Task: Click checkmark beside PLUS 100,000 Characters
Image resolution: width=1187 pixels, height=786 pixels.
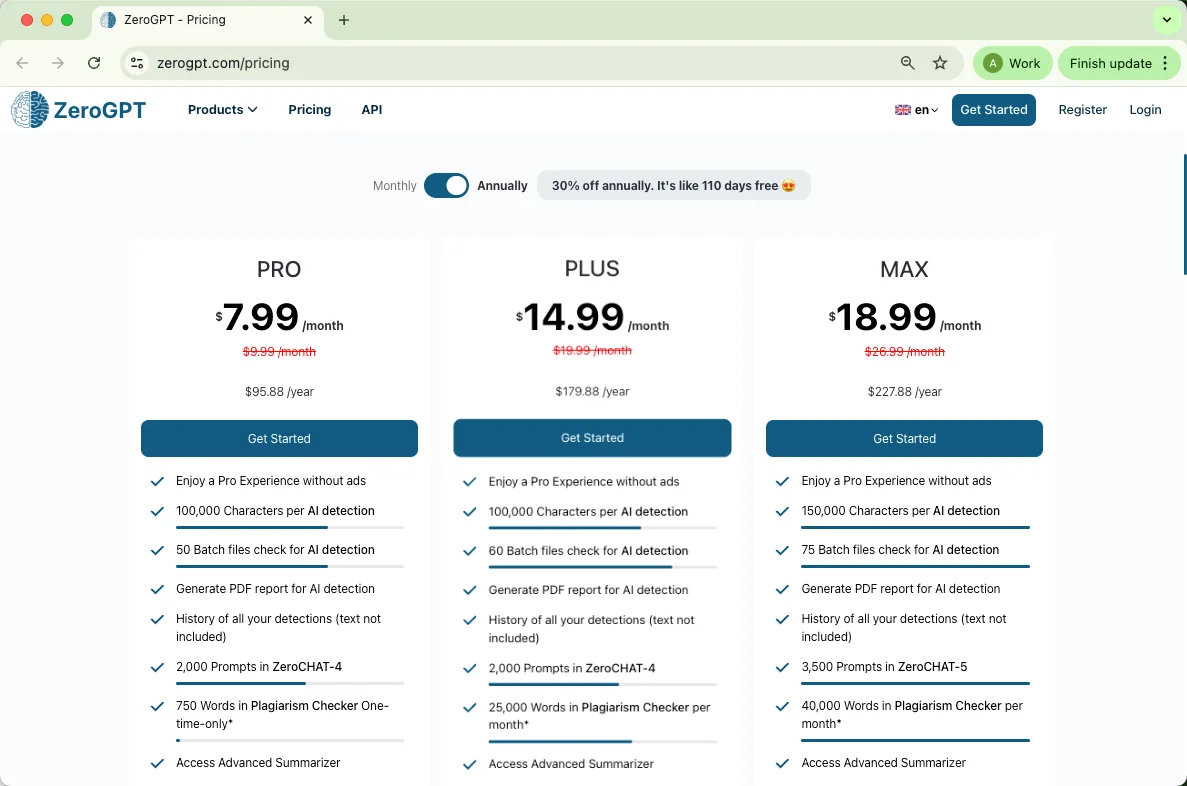Action: pyautogui.click(x=469, y=512)
